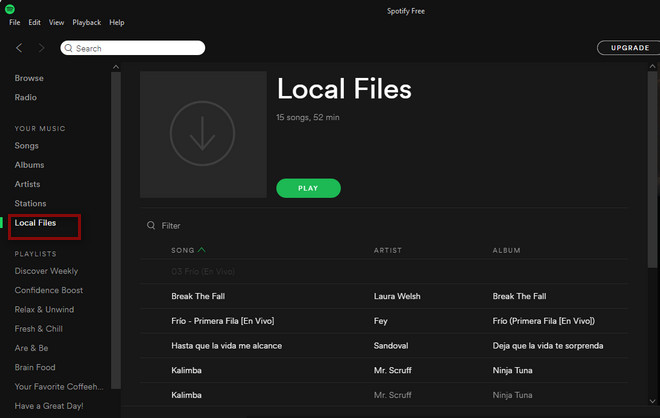This screenshot has height=418, width=660.
Task: Click main panel scroll up arrow
Action: coord(652,67)
